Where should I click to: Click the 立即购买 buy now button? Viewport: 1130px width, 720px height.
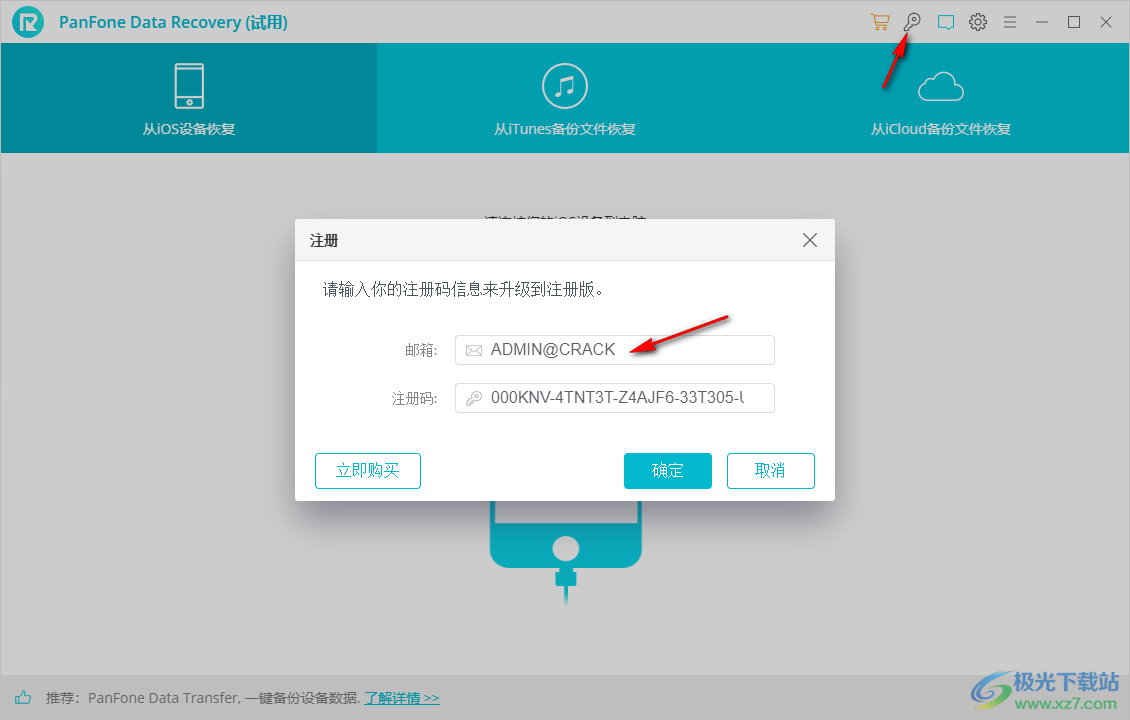click(x=368, y=471)
